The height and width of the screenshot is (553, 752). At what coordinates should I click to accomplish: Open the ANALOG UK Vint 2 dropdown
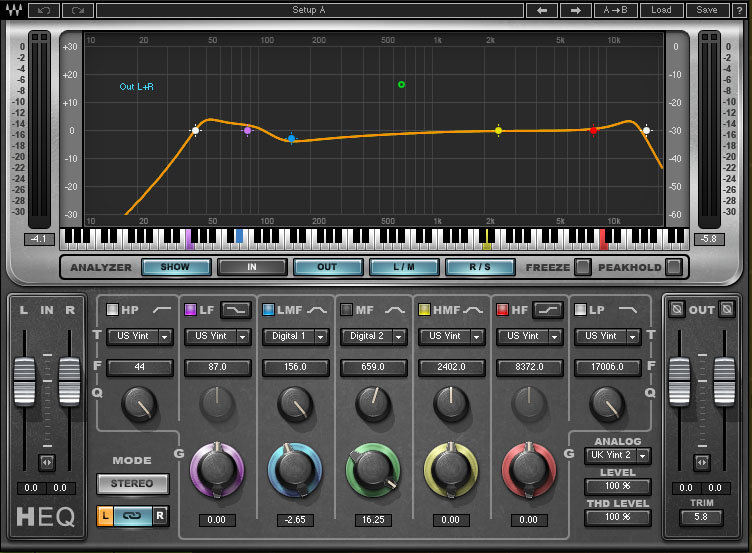pos(618,455)
